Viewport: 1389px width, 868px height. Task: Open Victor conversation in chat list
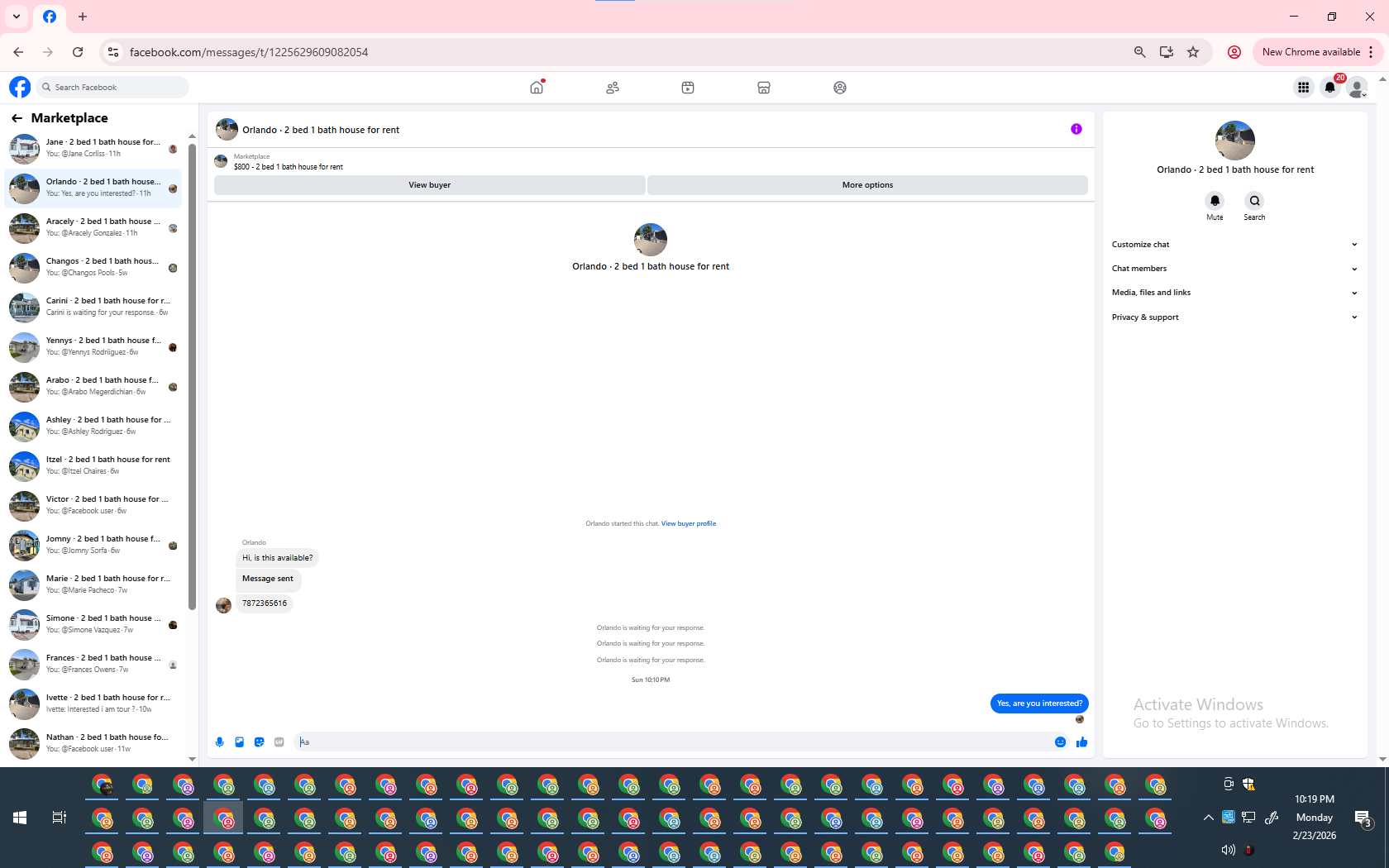point(93,506)
